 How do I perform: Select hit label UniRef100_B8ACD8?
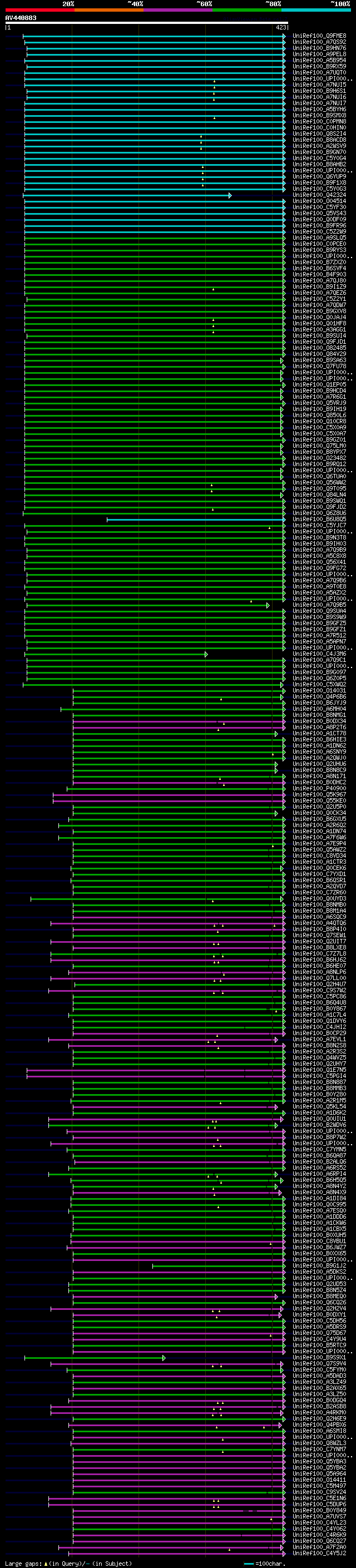coord(319,140)
